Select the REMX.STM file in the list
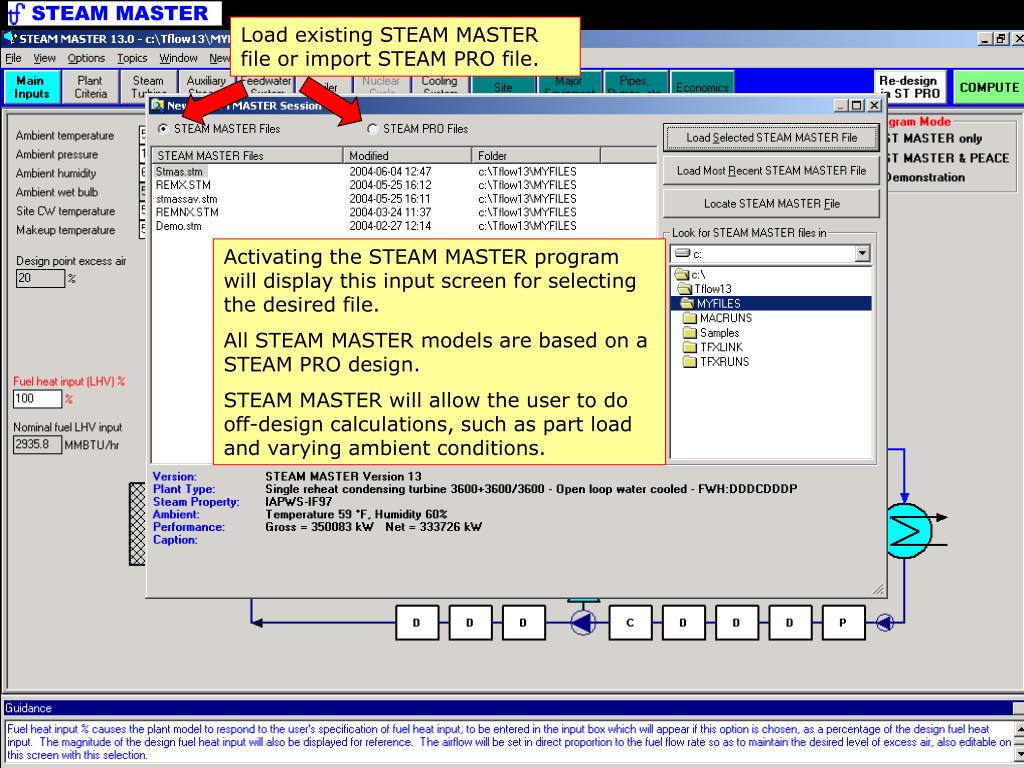Screen dimensions: 1024x768 [x=184, y=185]
